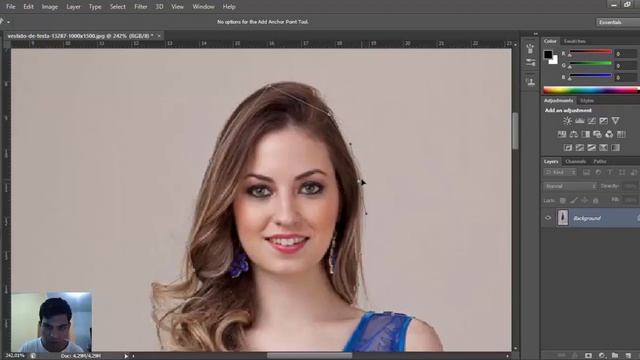Create new fill or adjustment layer
The height and width of the screenshot is (360, 640).
(602, 356)
